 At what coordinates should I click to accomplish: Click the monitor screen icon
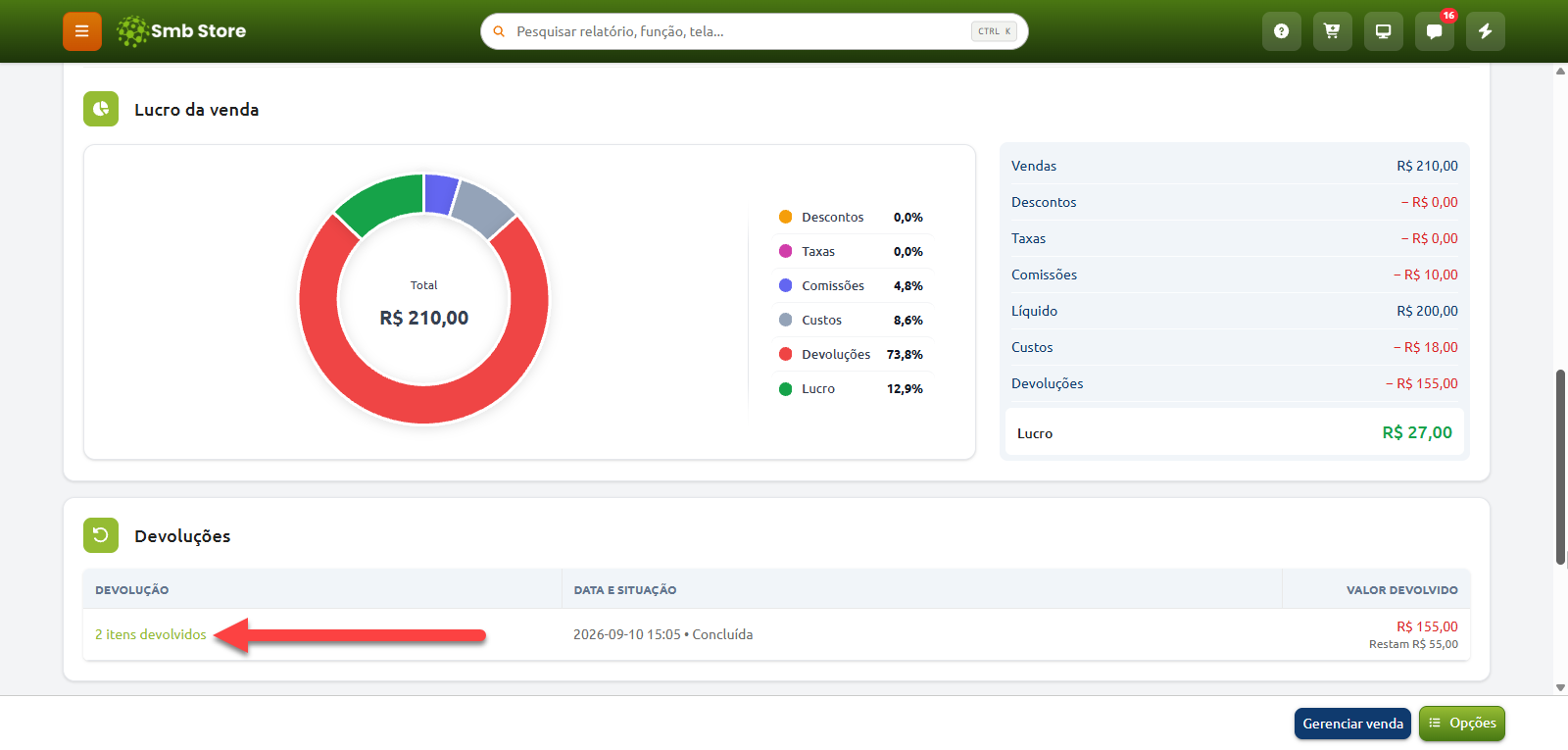(x=1383, y=31)
